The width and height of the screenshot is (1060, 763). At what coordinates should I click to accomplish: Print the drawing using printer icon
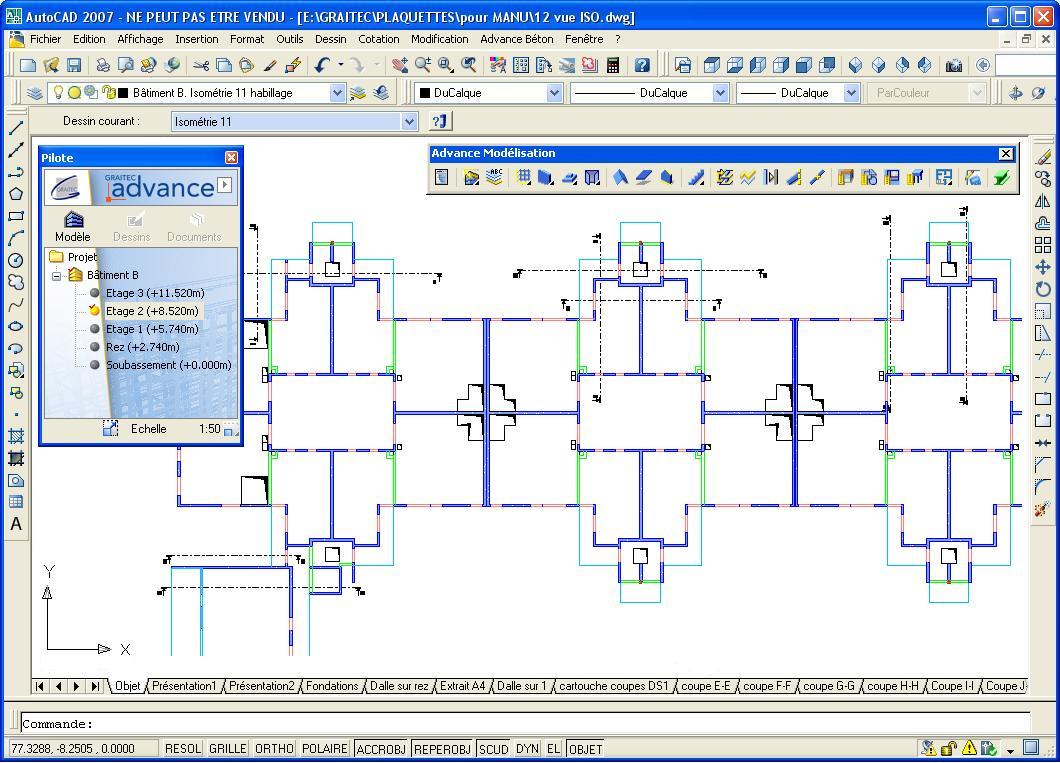(103, 65)
